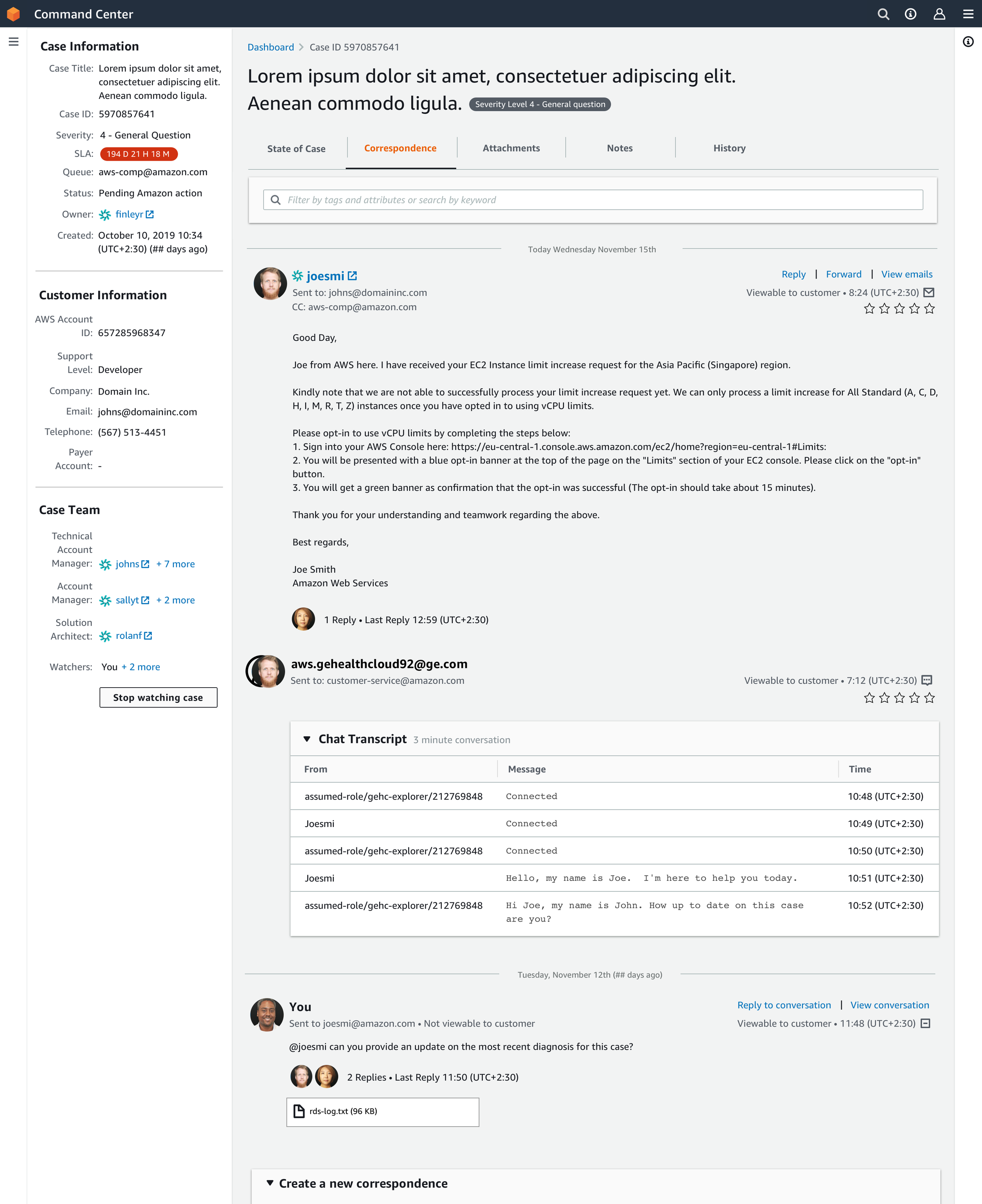Rate joesmi's message five stars

pos(929,309)
